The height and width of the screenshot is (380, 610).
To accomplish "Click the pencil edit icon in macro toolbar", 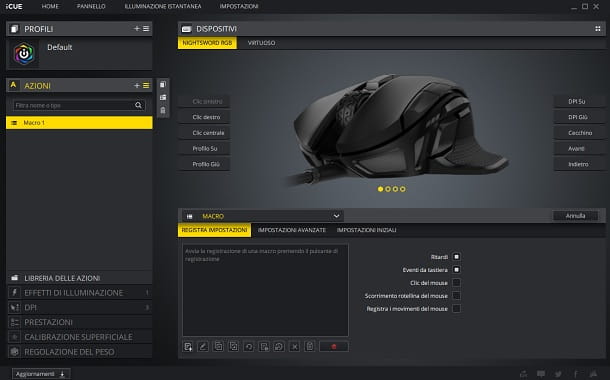I will (x=203, y=347).
